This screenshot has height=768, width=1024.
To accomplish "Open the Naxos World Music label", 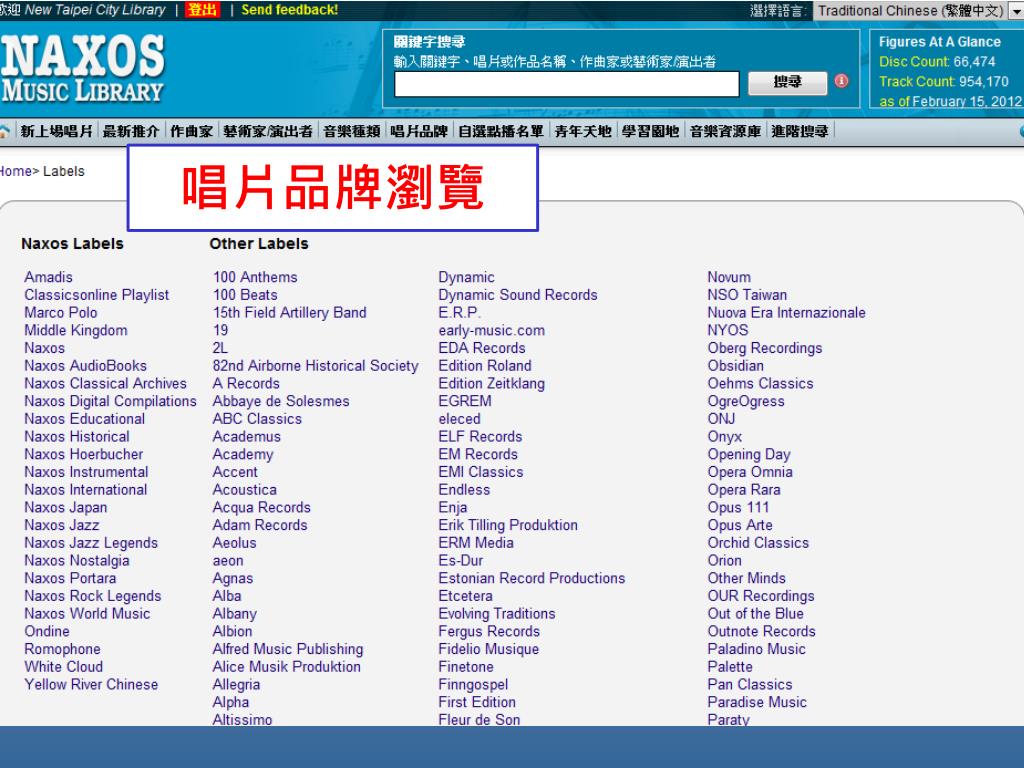I will click(87, 613).
